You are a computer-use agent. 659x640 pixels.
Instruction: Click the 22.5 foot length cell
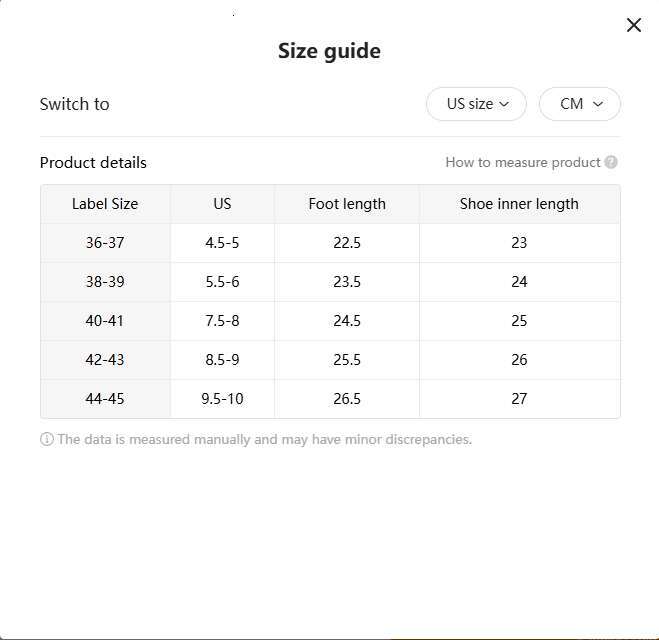pyautogui.click(x=347, y=243)
